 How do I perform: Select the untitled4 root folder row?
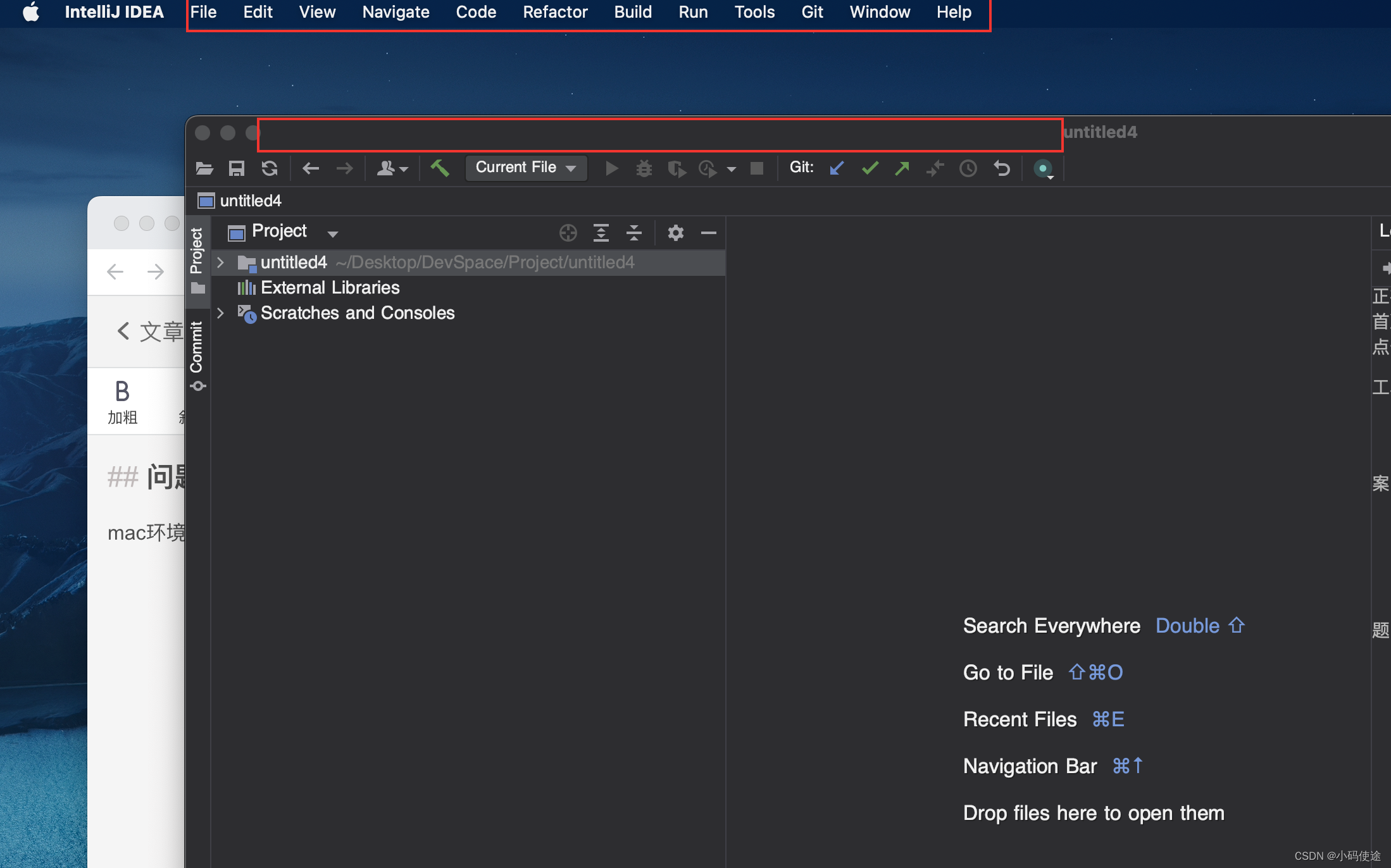tap(468, 263)
